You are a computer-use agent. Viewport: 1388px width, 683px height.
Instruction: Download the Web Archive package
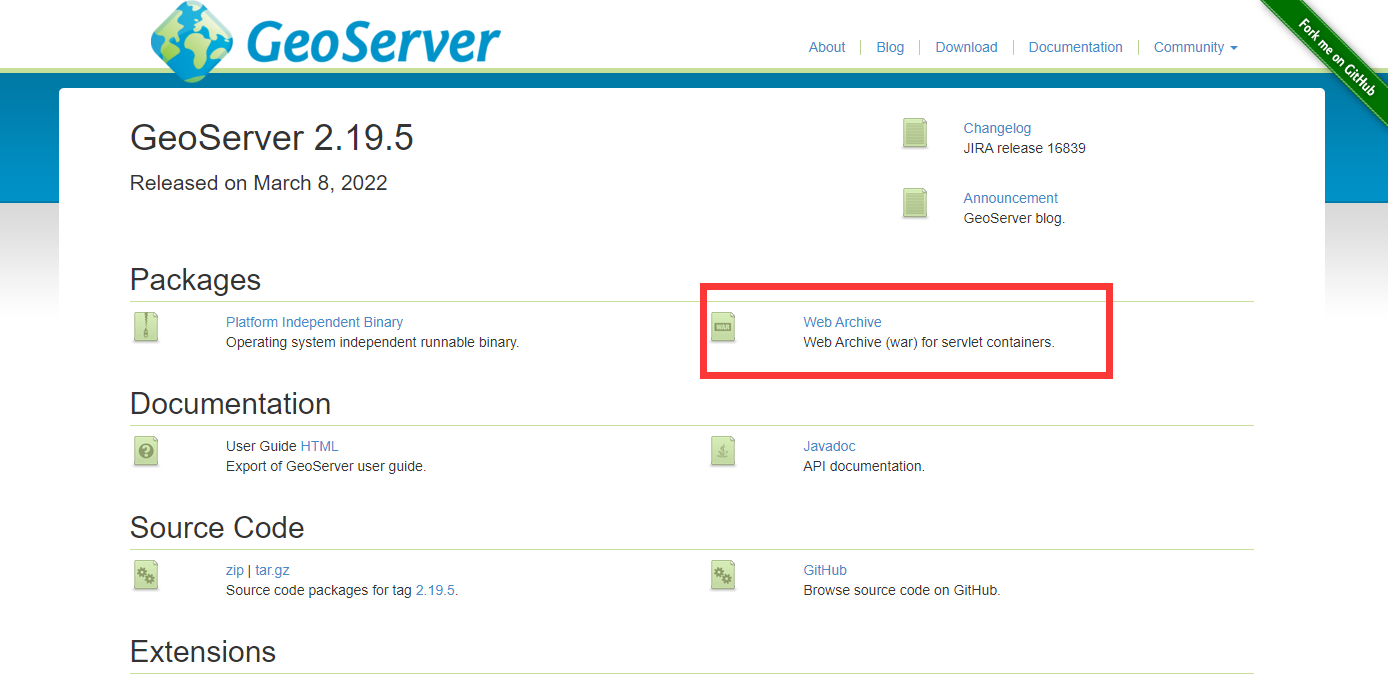(842, 322)
